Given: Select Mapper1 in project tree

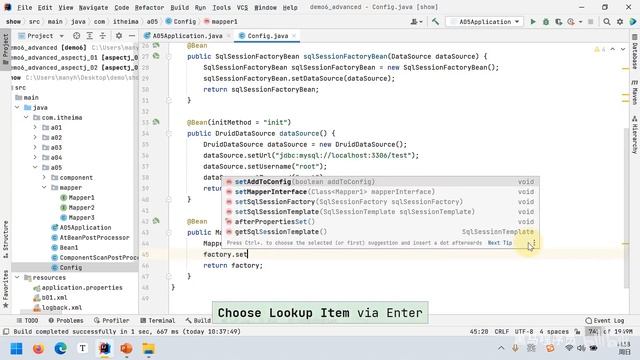Looking at the screenshot, I should 81,198.
